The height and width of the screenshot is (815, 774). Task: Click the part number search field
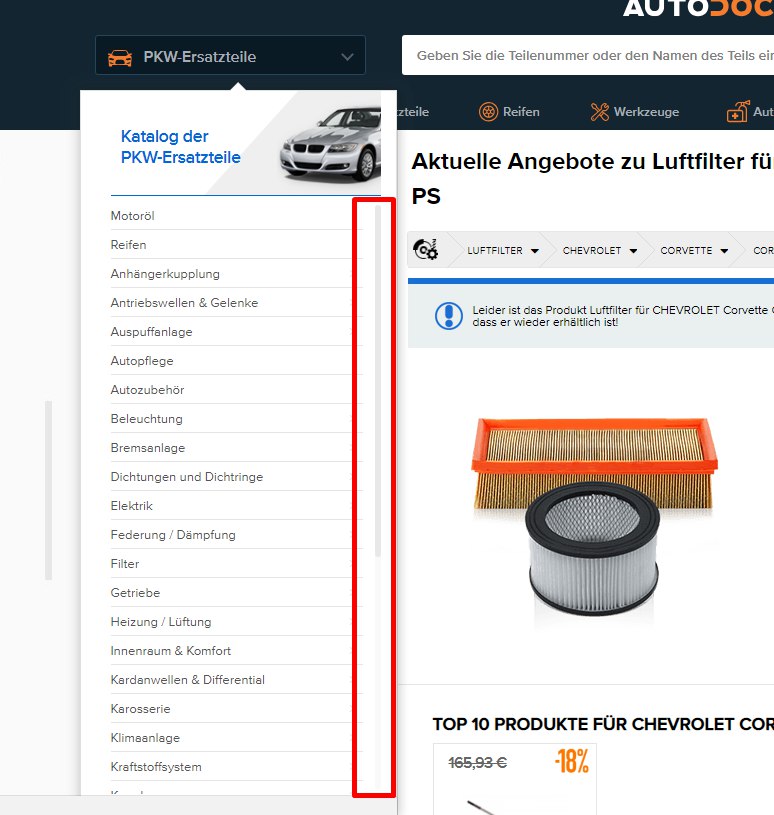tap(588, 56)
